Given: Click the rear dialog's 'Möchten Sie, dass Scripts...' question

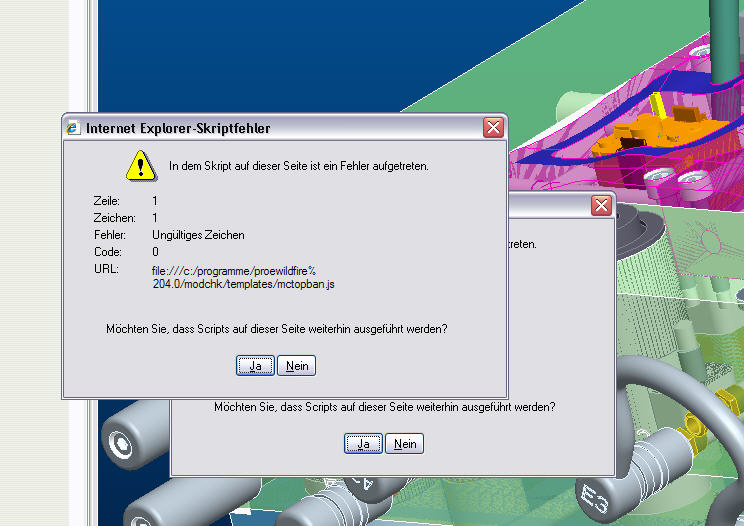Looking at the screenshot, I should pos(384,406).
